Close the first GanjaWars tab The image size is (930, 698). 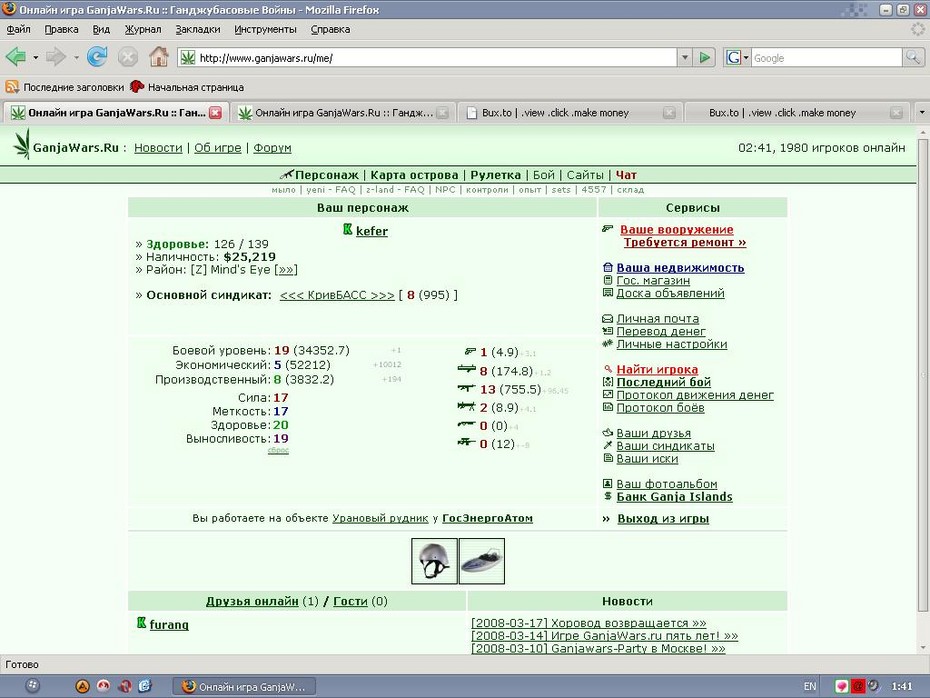pos(215,113)
